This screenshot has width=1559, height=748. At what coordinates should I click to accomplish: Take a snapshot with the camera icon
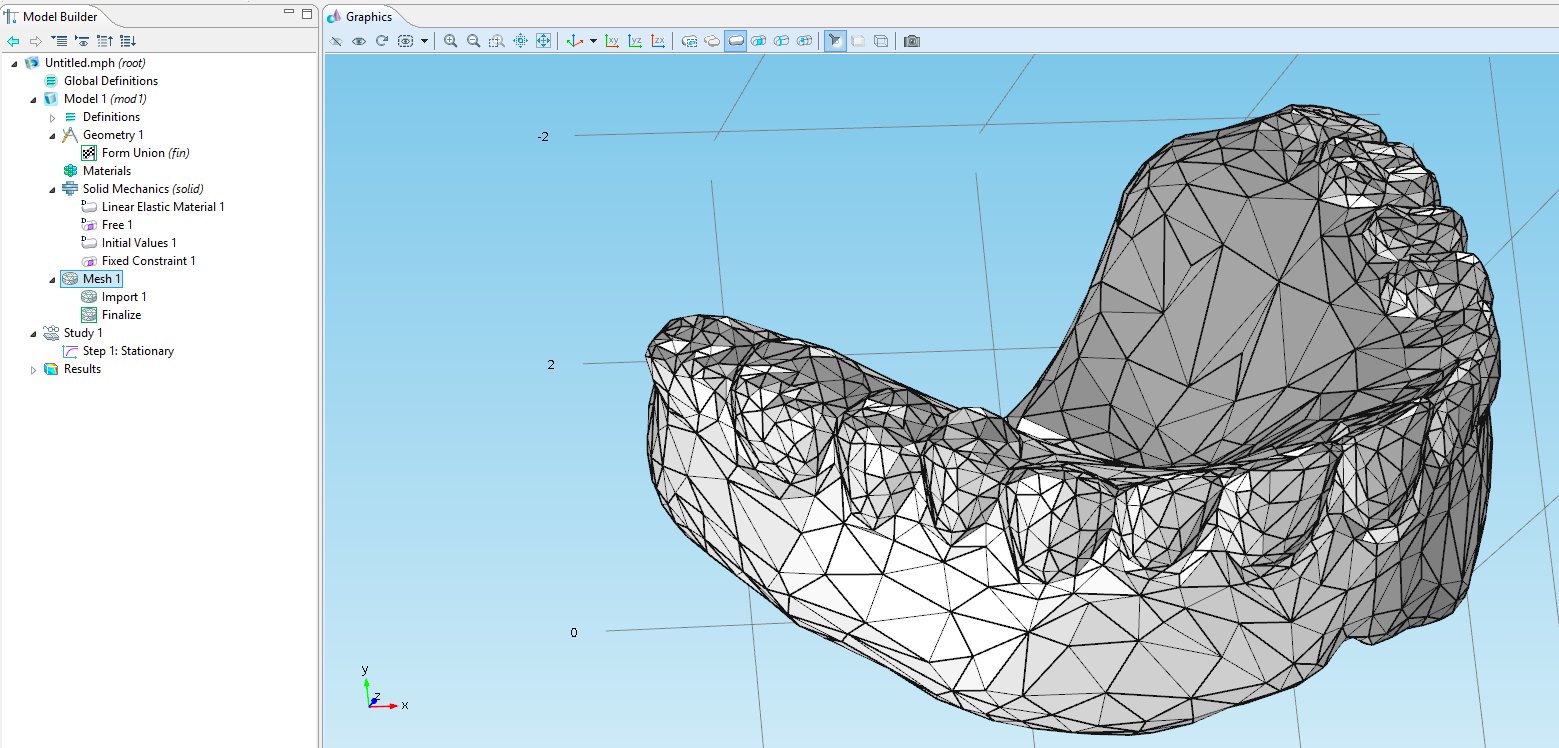(911, 41)
